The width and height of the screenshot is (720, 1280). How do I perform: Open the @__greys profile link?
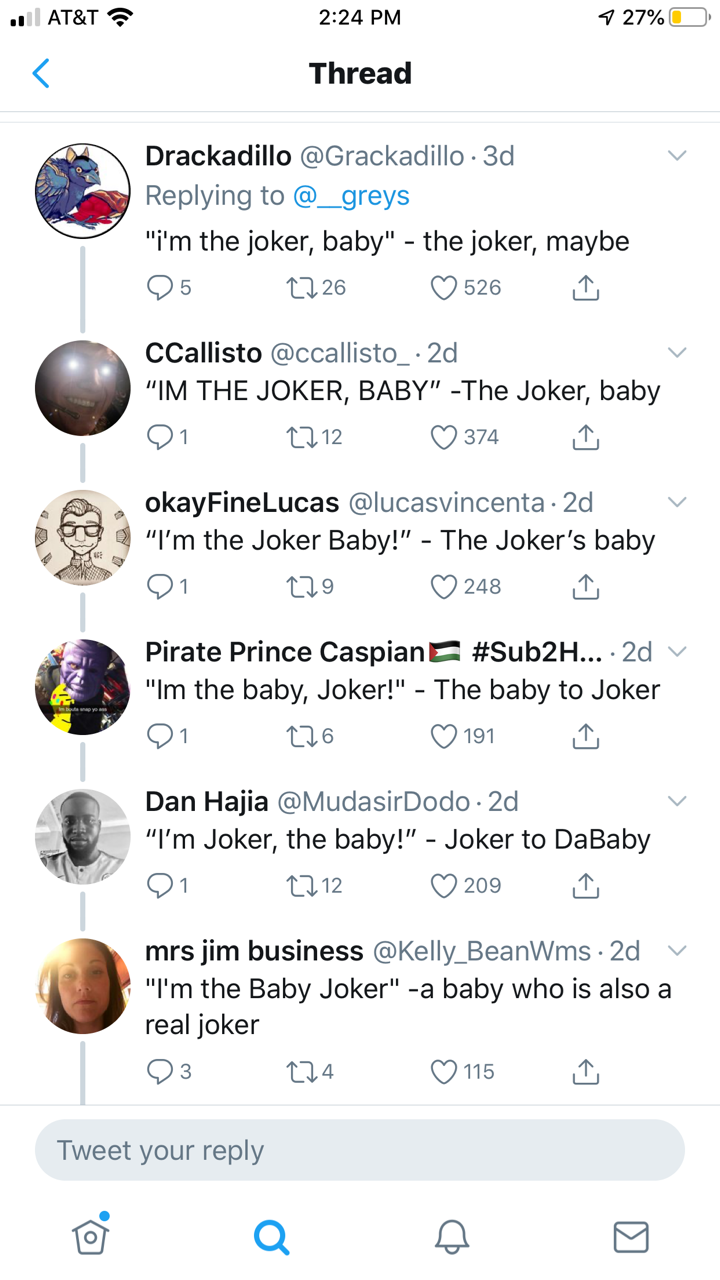pyautogui.click(x=351, y=196)
